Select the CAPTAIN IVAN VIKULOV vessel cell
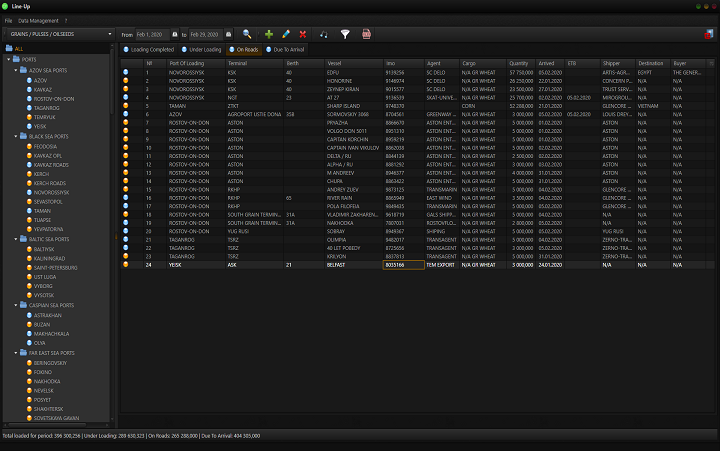The height and width of the screenshot is (451, 720). tap(354, 148)
